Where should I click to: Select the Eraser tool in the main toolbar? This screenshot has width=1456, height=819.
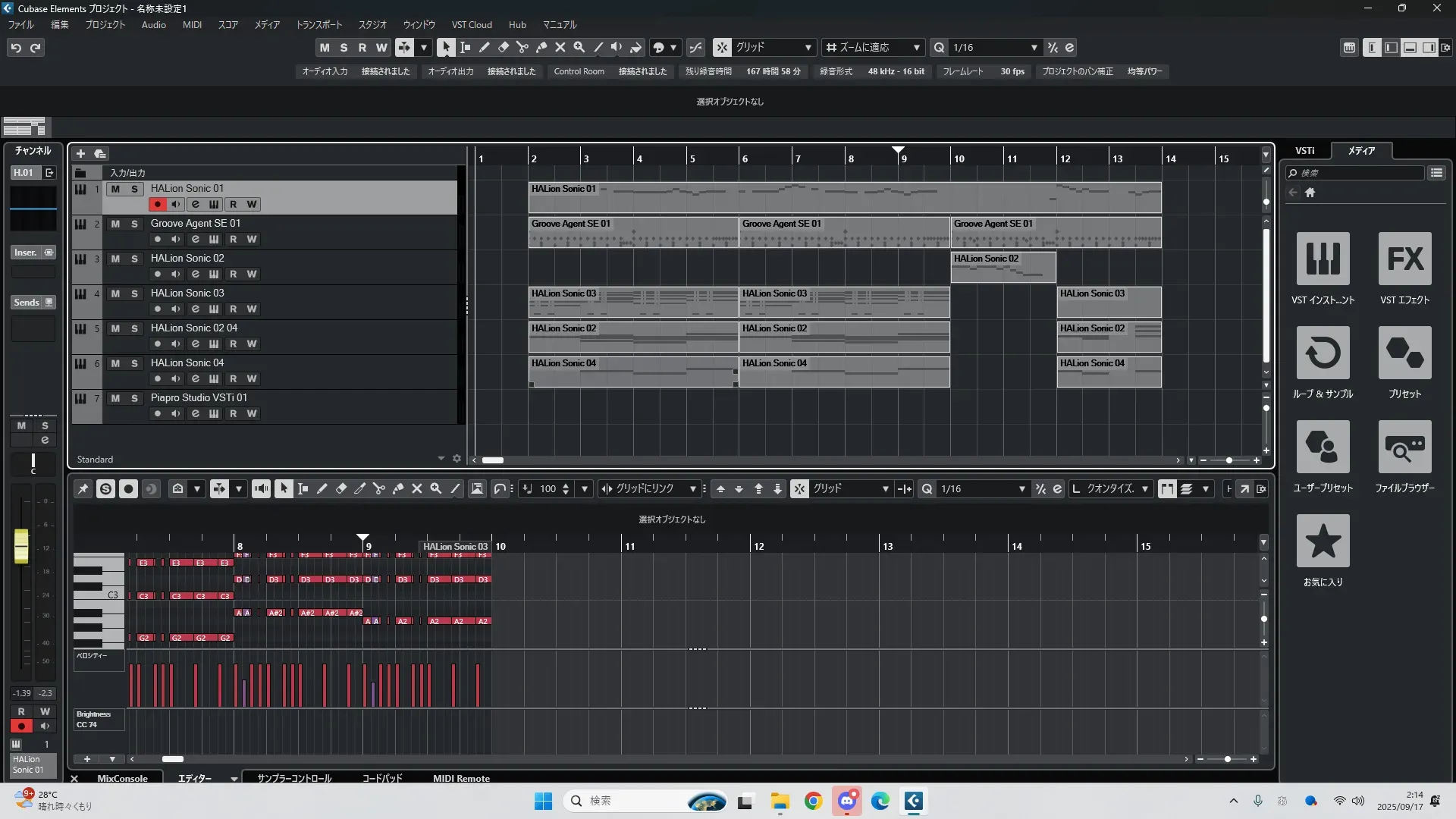[504, 48]
